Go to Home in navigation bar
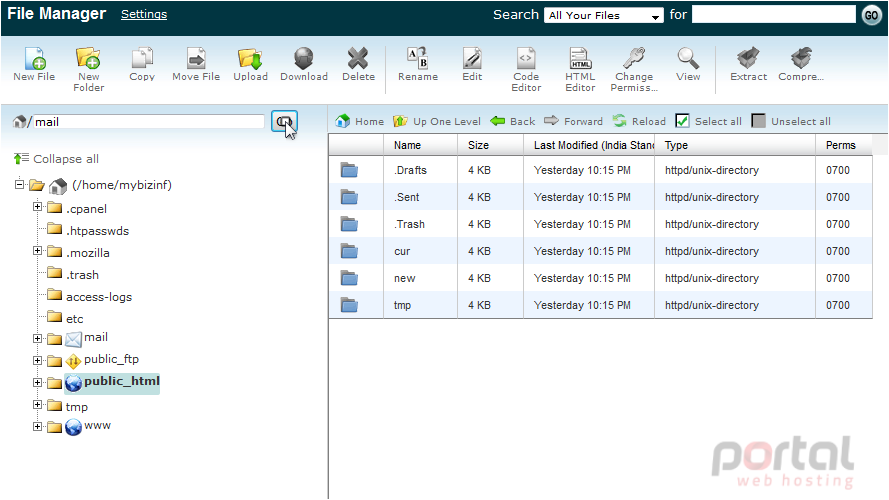The image size is (889, 500). pyautogui.click(x=359, y=121)
